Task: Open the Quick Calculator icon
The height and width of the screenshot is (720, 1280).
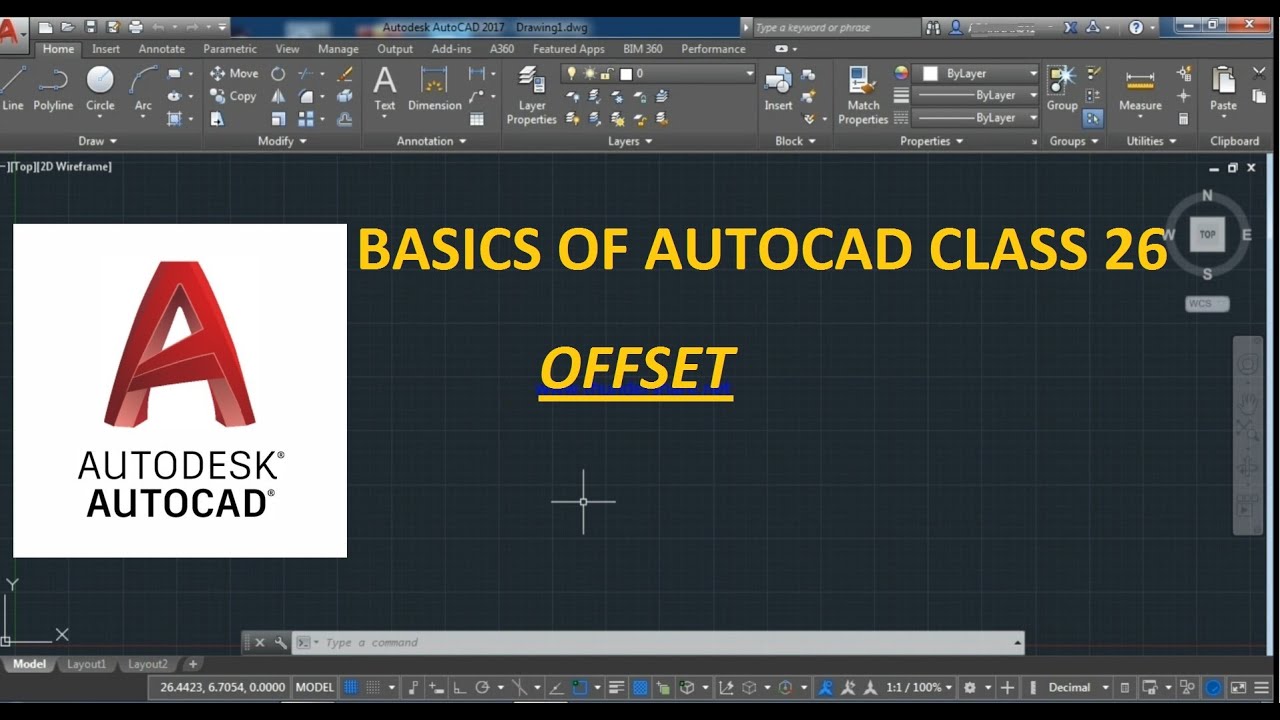Action: pos(1184,119)
